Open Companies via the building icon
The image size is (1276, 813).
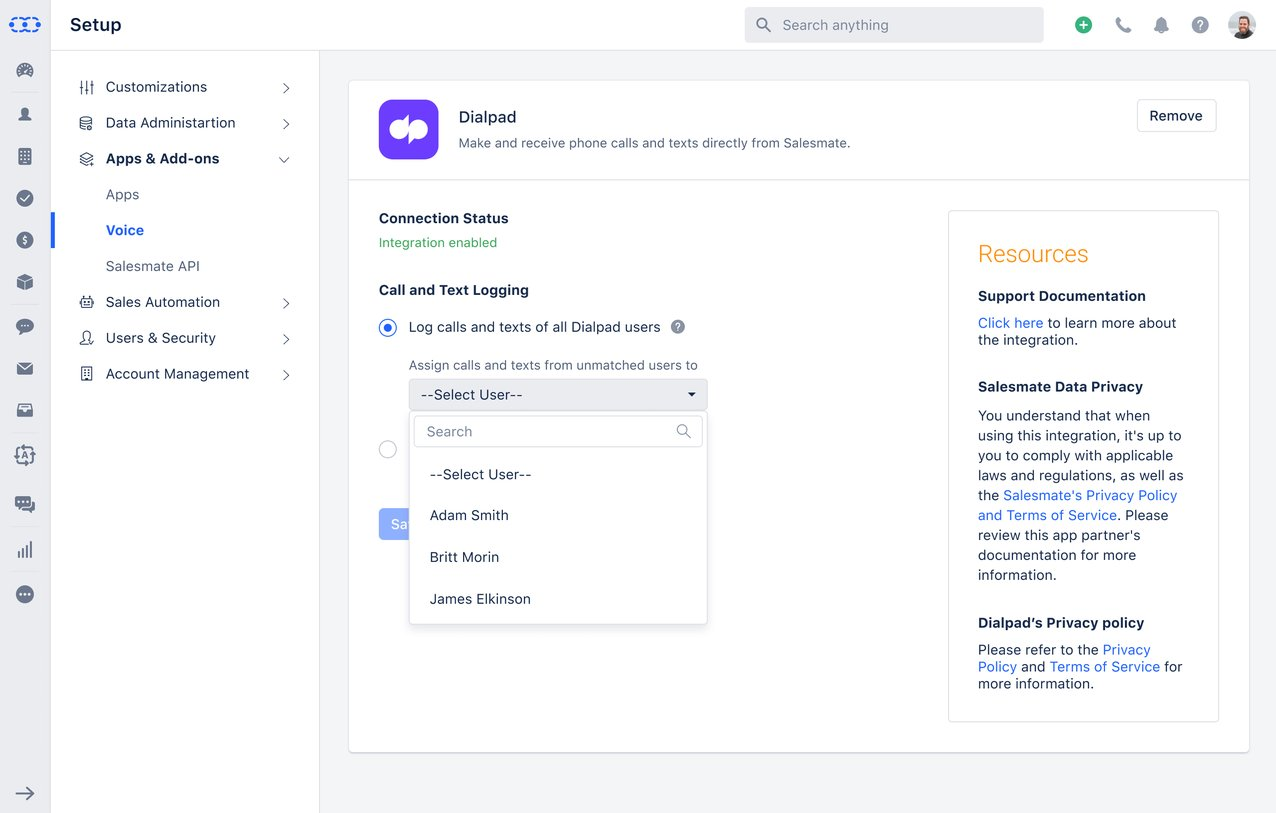point(25,156)
